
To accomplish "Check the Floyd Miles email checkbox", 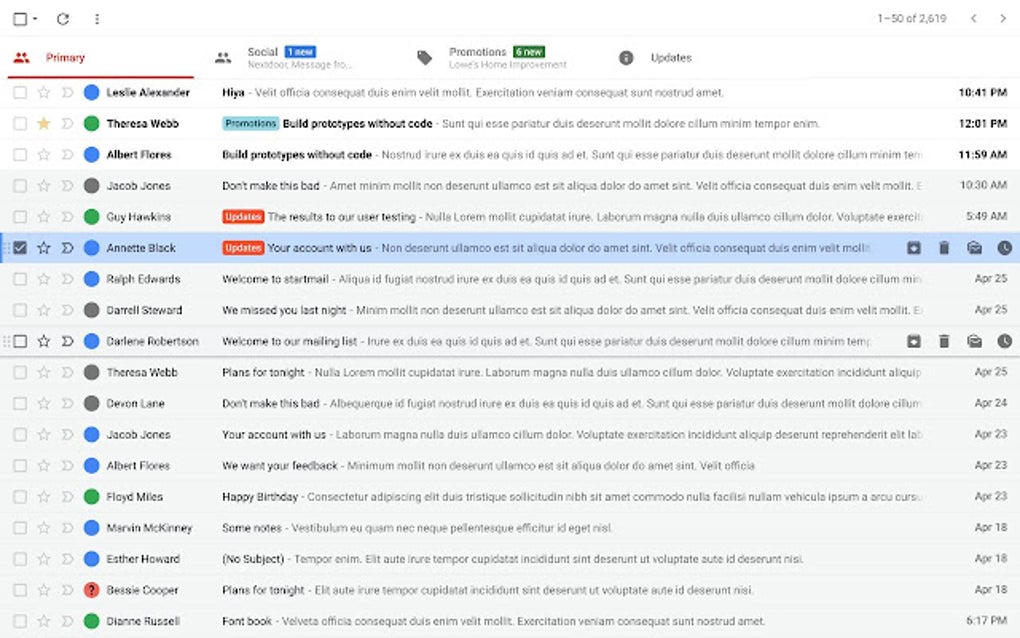I will [19, 496].
